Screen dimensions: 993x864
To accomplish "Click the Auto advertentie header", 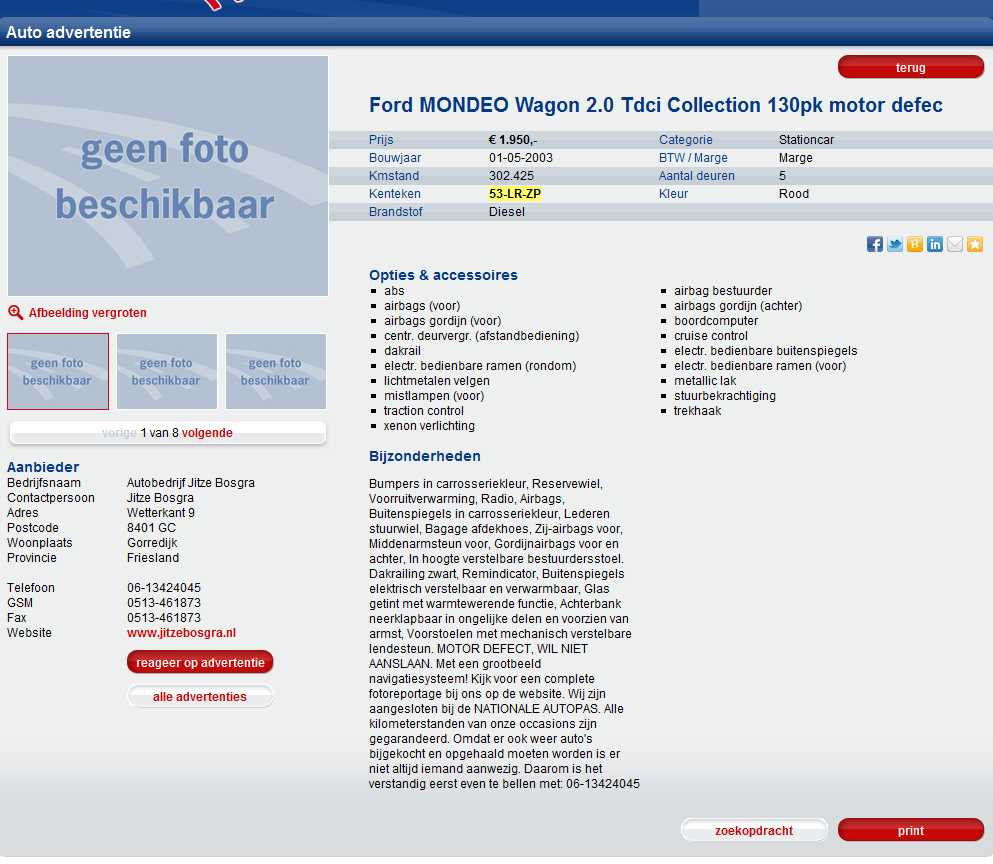I will pos(68,32).
